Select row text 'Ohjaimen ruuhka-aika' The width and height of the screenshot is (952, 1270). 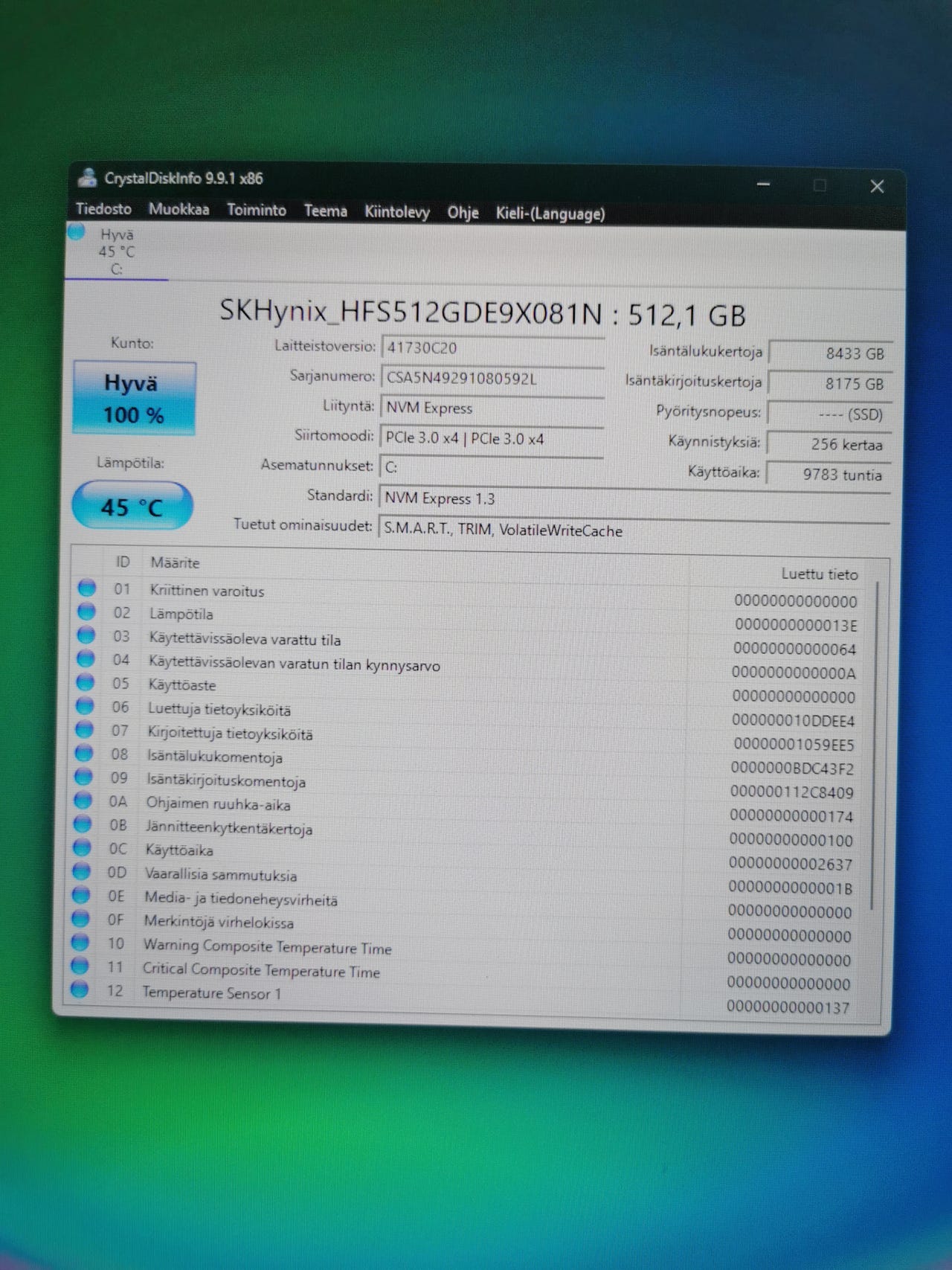pos(218,804)
